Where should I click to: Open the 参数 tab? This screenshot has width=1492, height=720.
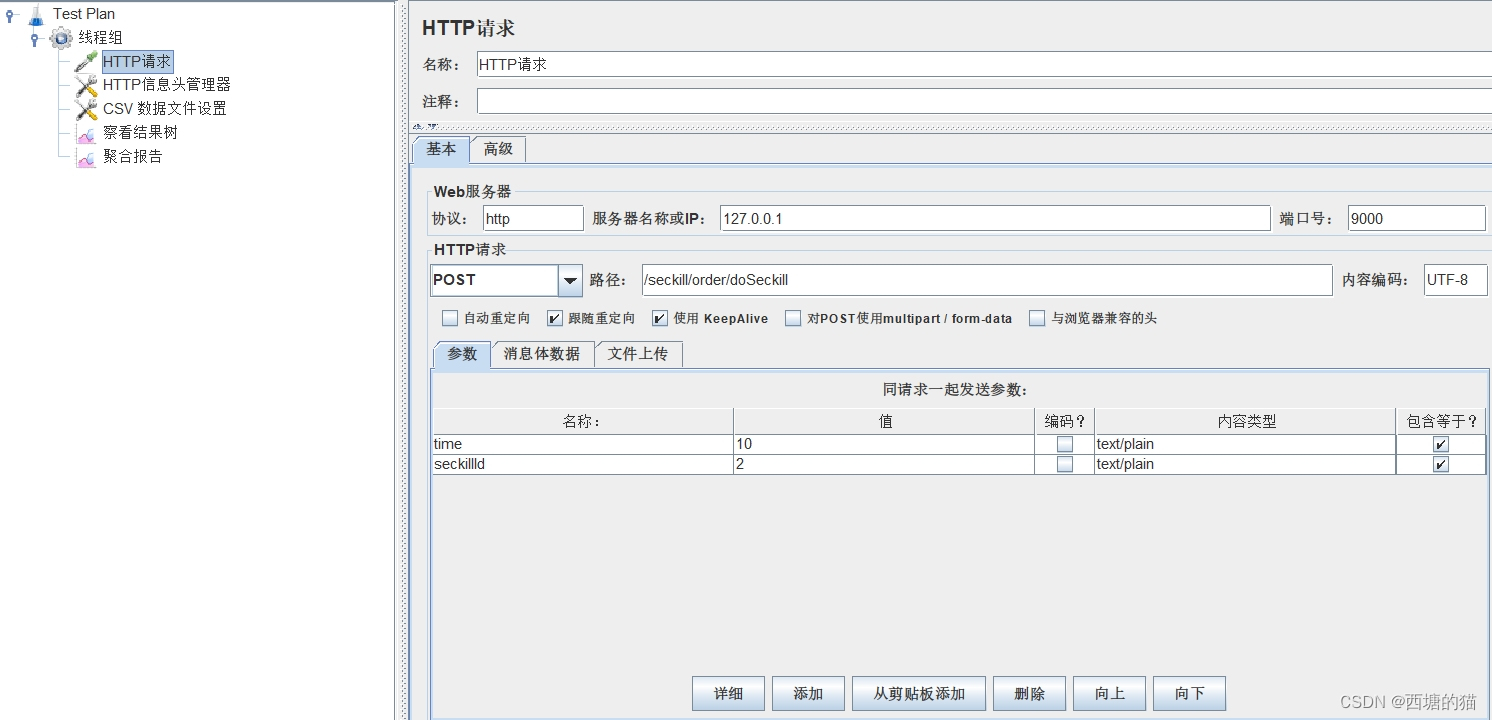pyautogui.click(x=462, y=354)
